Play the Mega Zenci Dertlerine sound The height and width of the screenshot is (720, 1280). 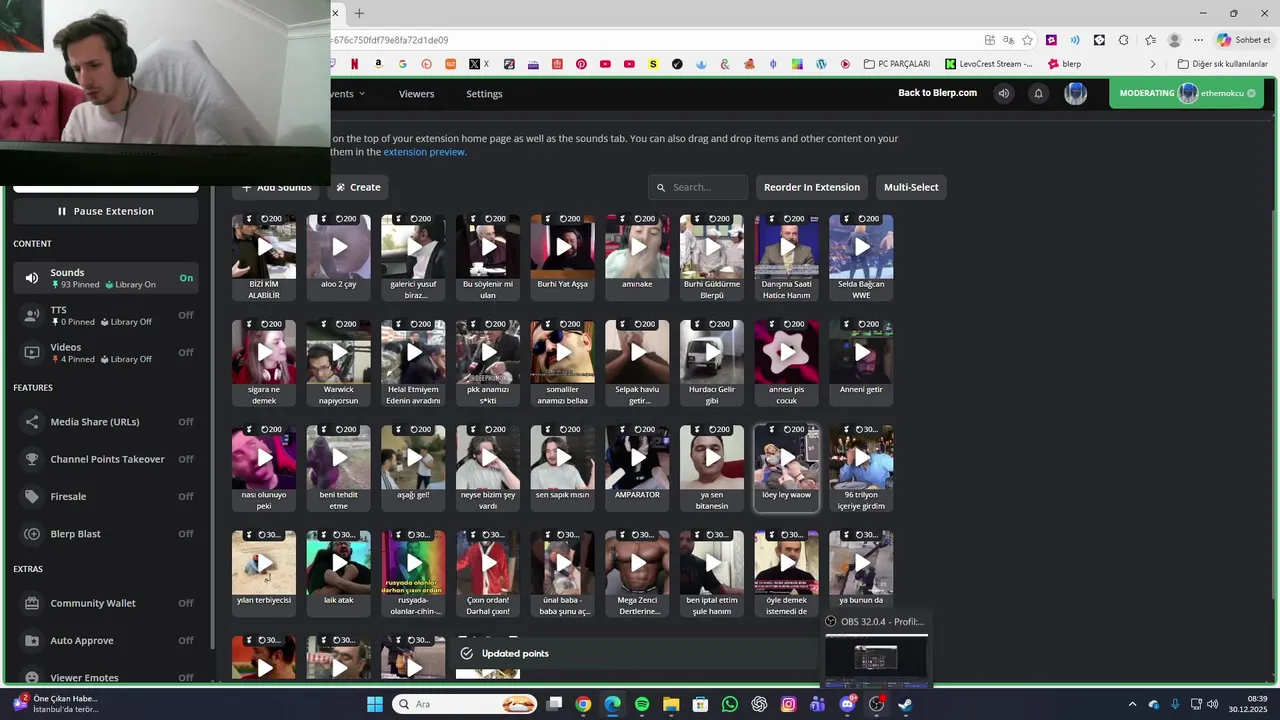point(637,563)
